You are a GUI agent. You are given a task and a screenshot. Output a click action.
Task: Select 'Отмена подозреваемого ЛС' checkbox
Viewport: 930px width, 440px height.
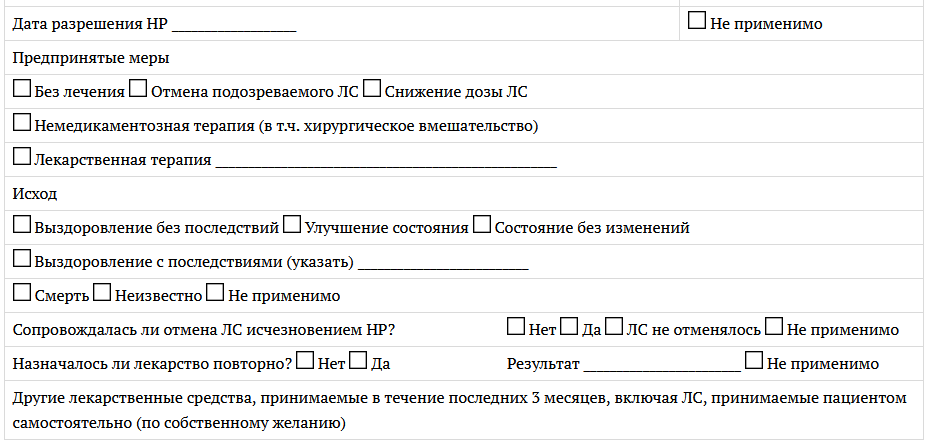pyautogui.click(x=138, y=89)
